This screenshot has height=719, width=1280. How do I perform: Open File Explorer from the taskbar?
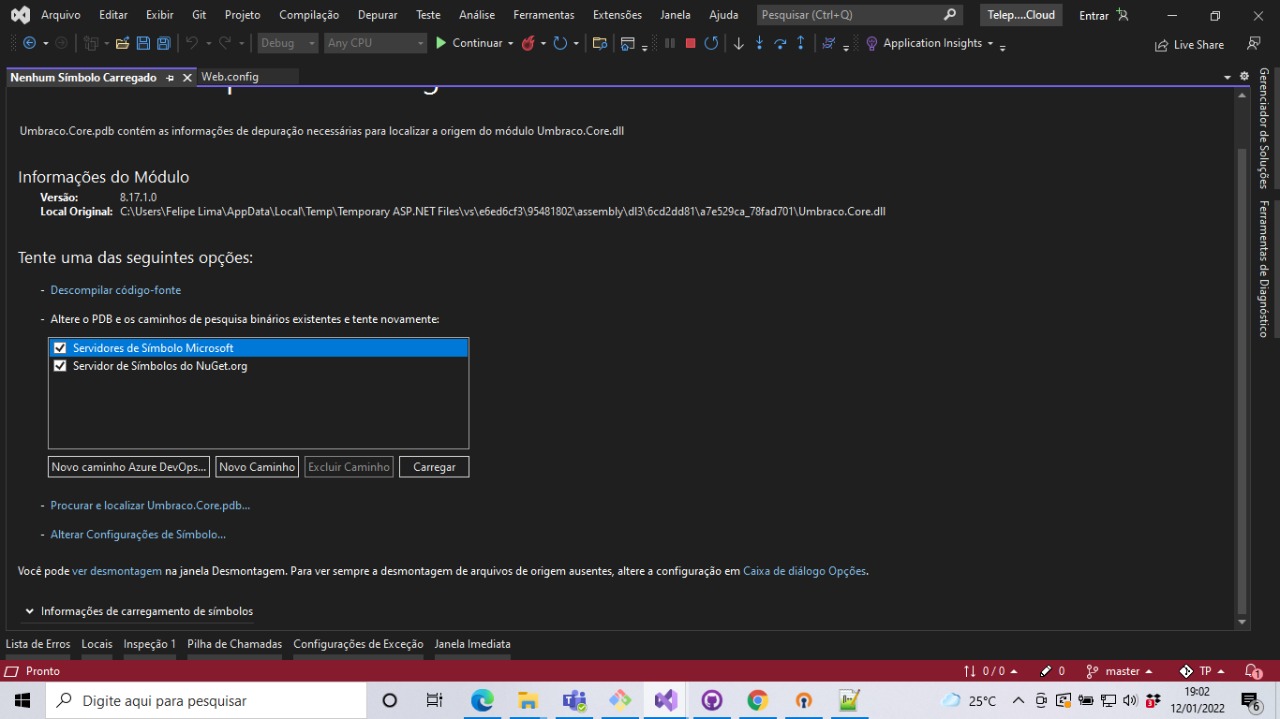(528, 700)
